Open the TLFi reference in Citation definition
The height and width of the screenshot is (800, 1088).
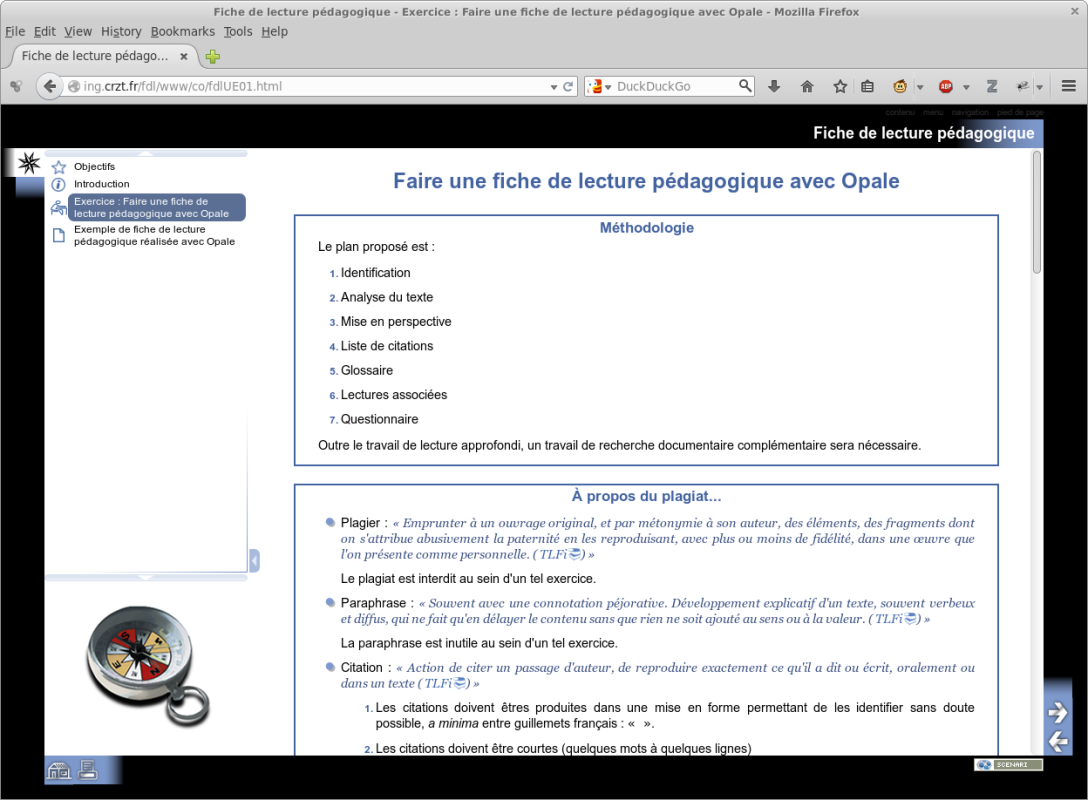(x=446, y=683)
